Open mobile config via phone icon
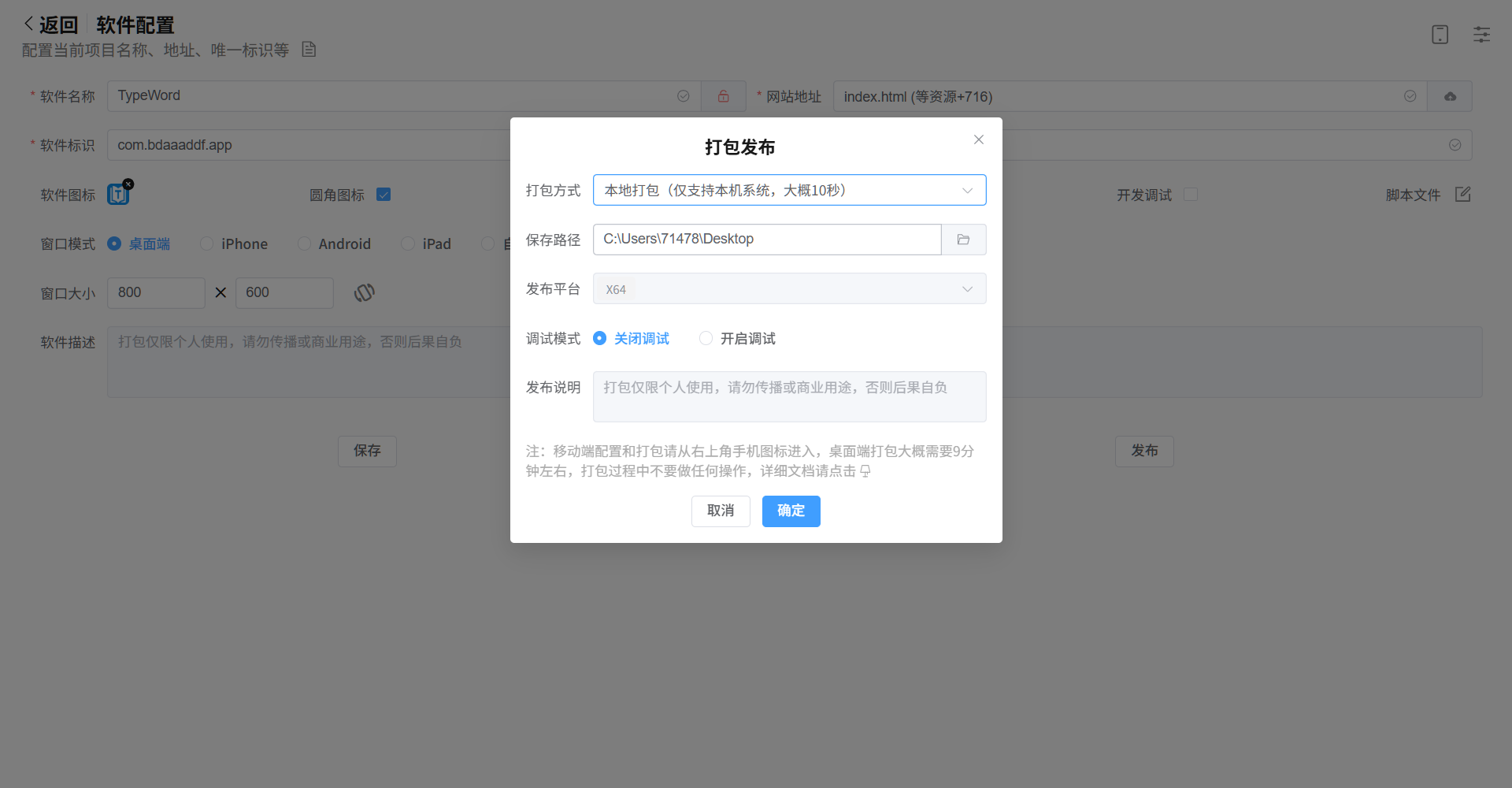The height and width of the screenshot is (788, 1512). click(1440, 35)
